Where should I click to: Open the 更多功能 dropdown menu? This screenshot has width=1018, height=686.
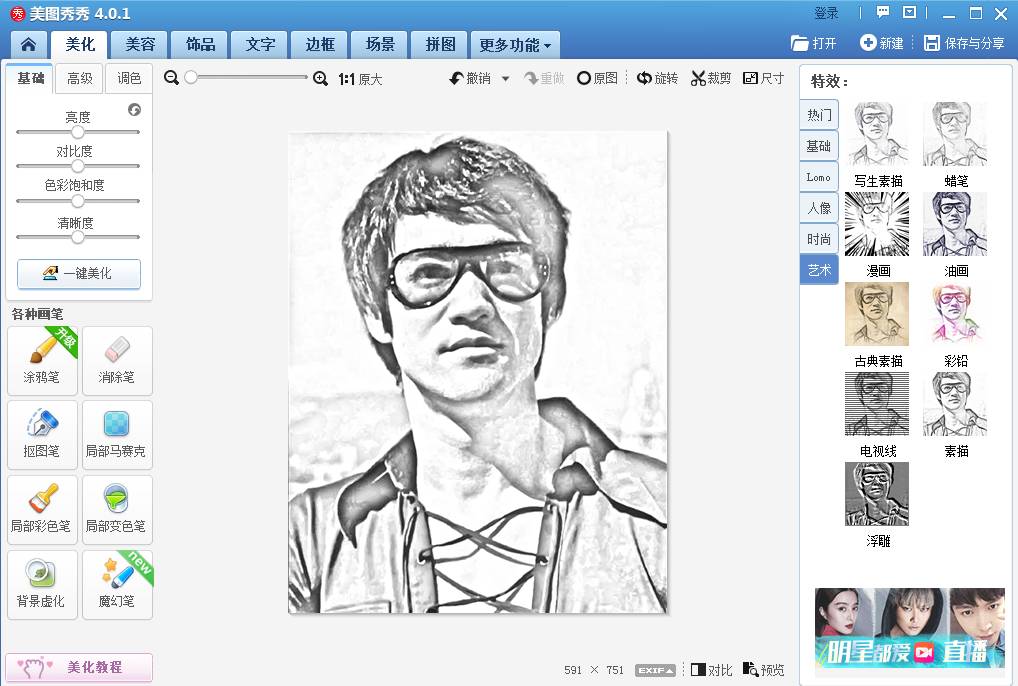(515, 45)
